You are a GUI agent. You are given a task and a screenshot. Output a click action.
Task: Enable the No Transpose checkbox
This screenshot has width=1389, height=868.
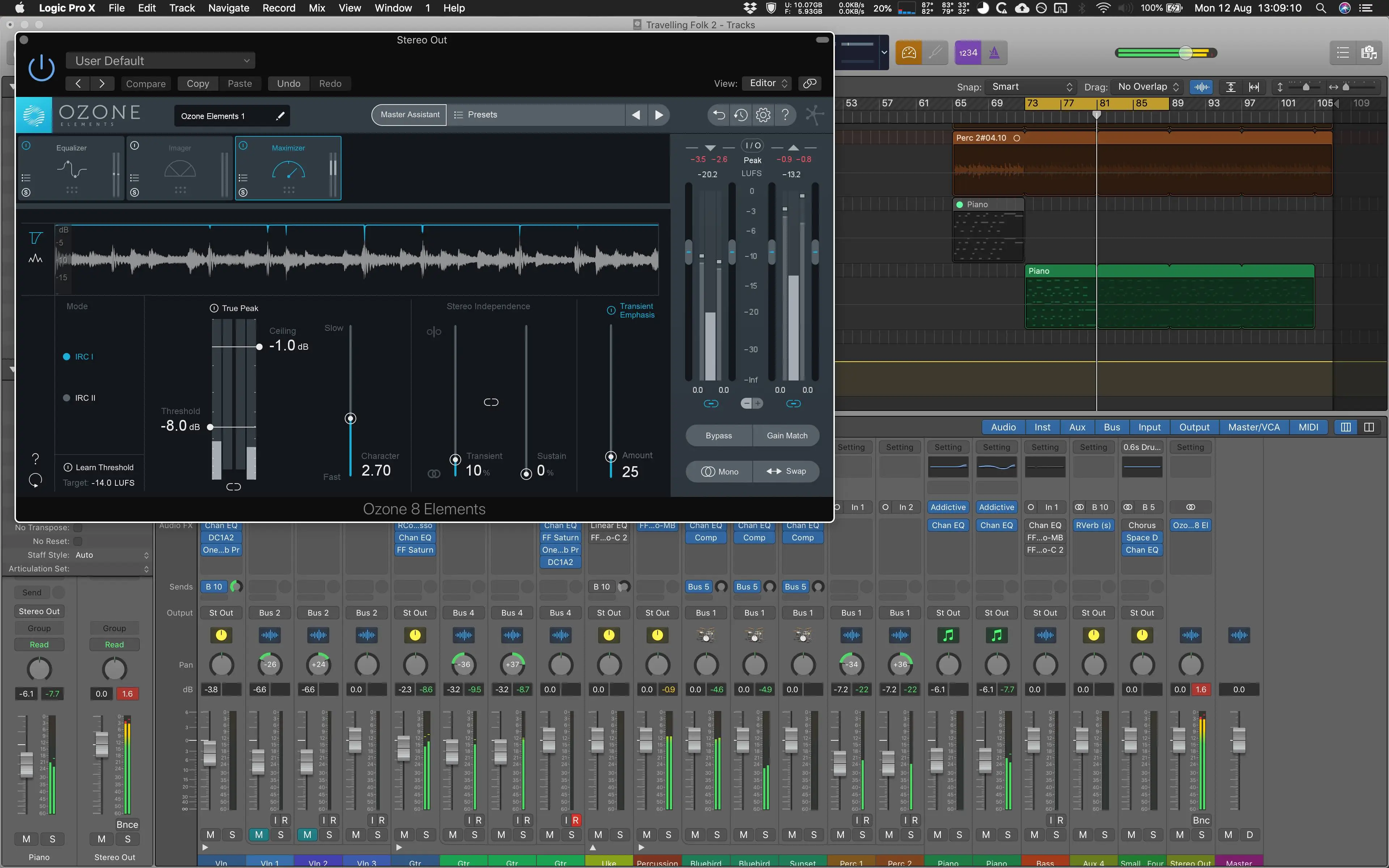point(78,528)
